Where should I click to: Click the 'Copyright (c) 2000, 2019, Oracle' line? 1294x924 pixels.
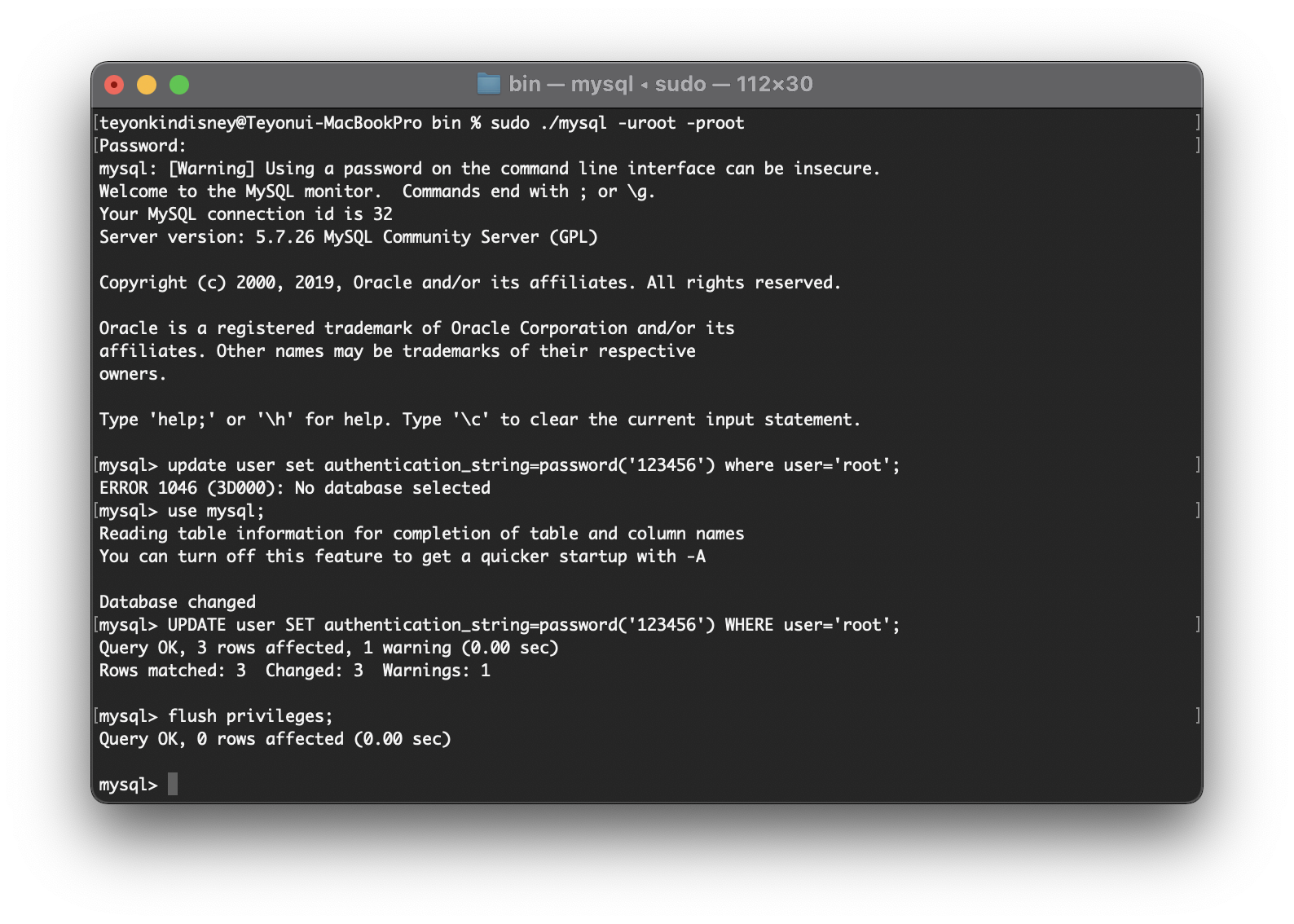[x=470, y=283]
